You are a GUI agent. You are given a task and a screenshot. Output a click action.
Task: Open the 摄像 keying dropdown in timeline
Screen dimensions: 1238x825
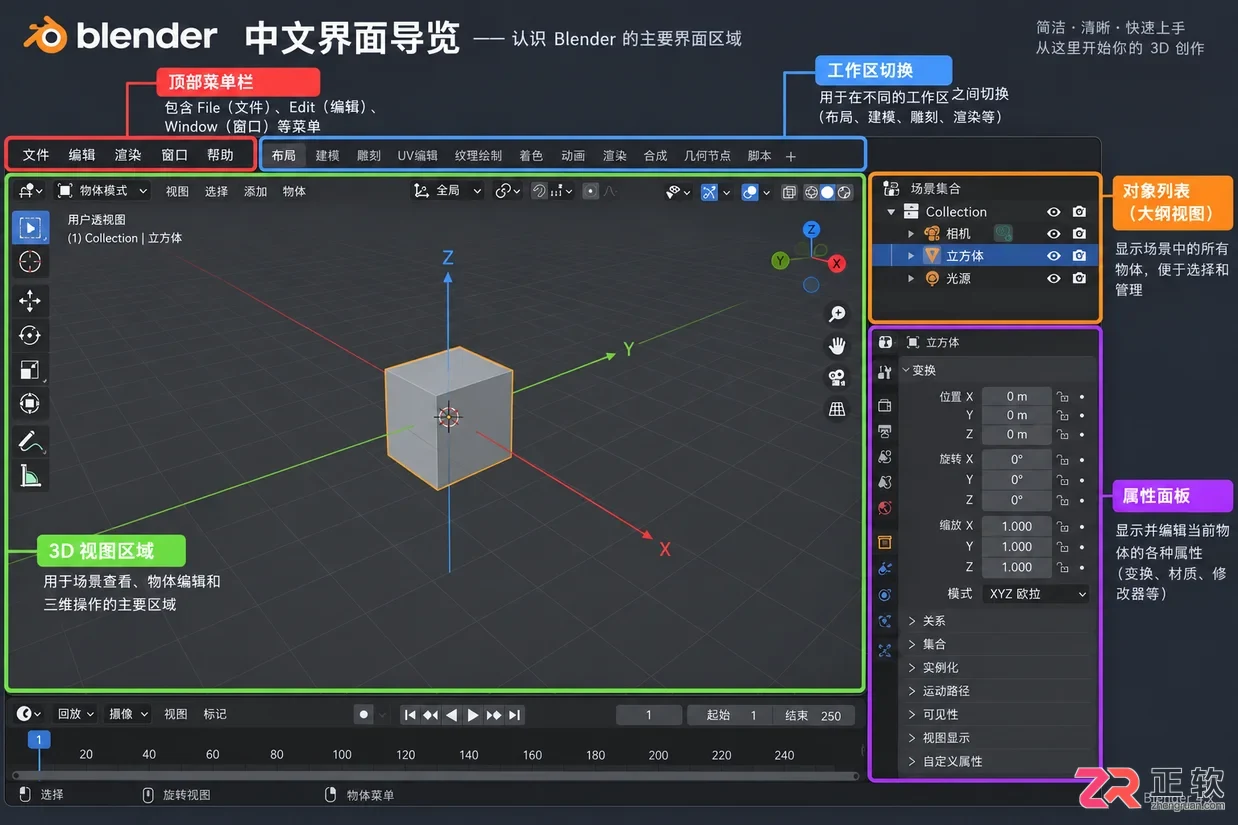click(x=128, y=714)
